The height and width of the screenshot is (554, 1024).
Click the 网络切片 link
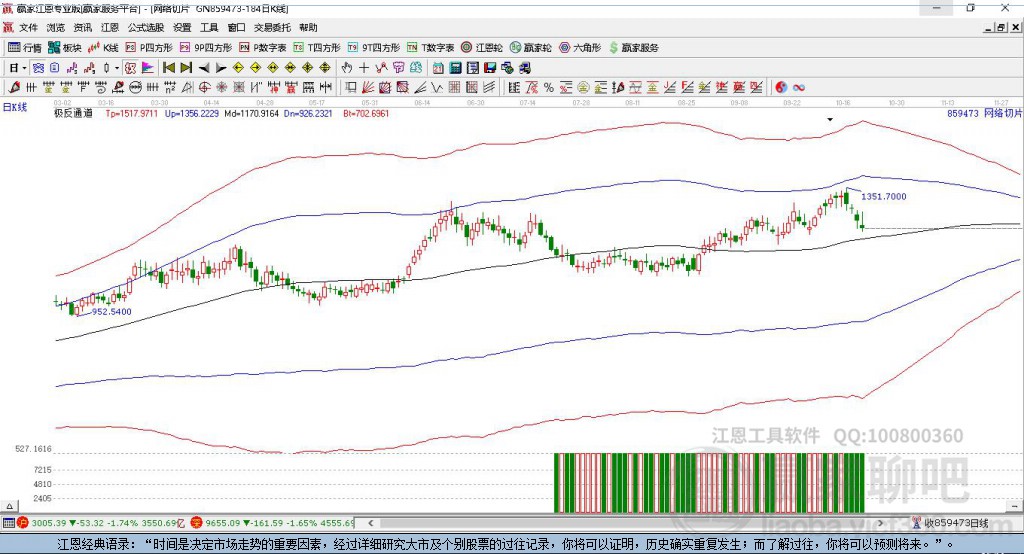click(x=1002, y=113)
